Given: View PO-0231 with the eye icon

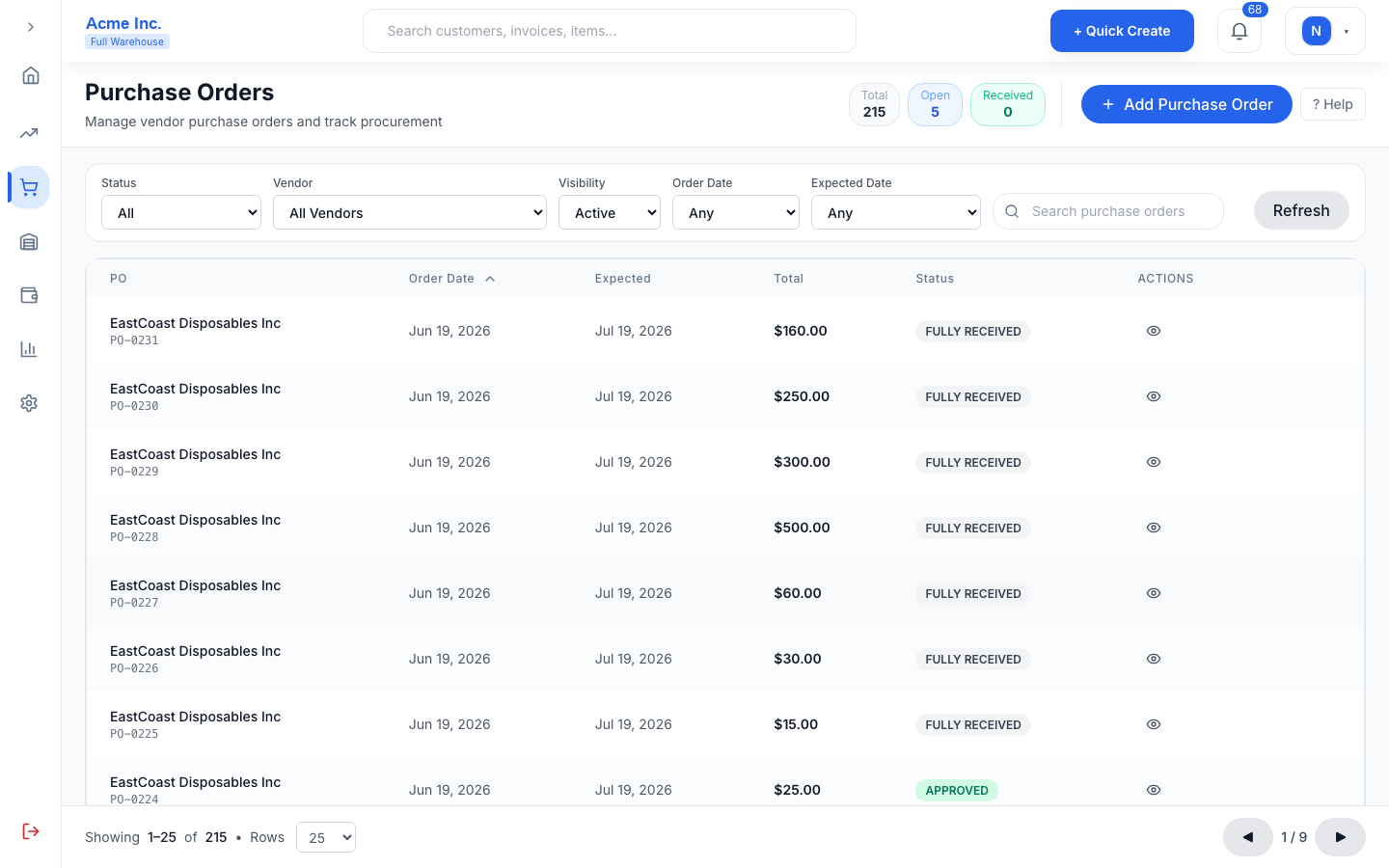Looking at the screenshot, I should pyautogui.click(x=1154, y=331).
